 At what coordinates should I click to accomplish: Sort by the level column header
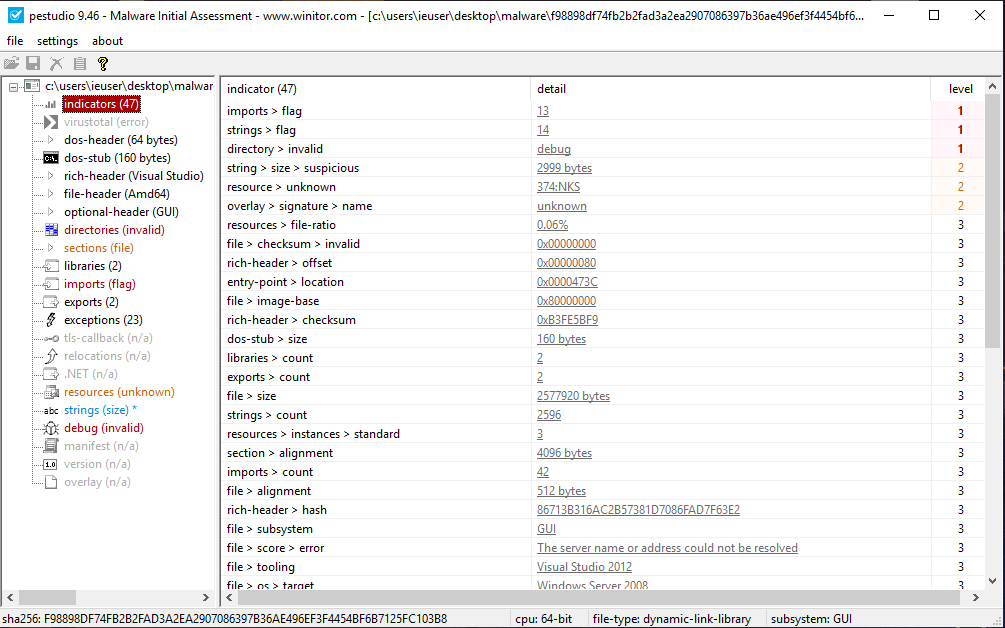tap(958, 88)
